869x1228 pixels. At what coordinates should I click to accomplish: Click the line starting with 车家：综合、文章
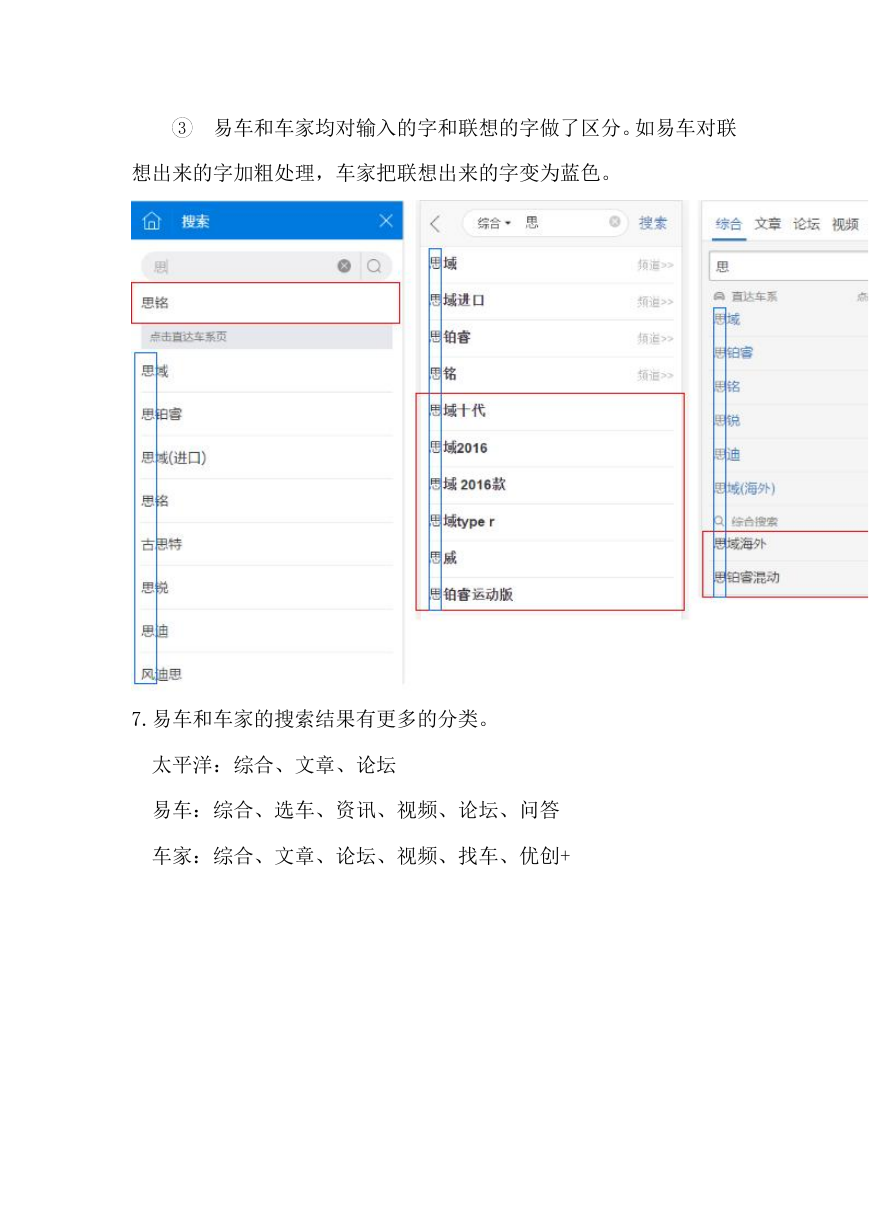click(361, 856)
